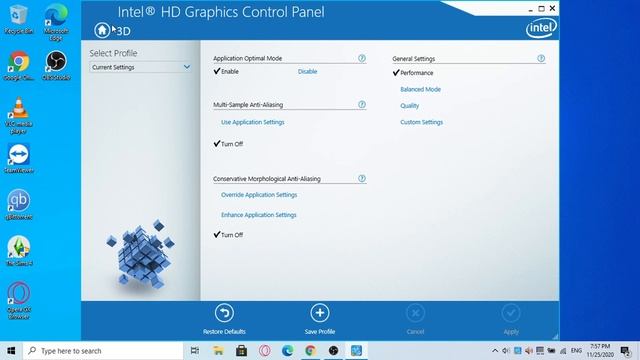Image resolution: width=640 pixels, height=360 pixels.
Task: Select Override Application Settings option
Action: [x=259, y=195]
